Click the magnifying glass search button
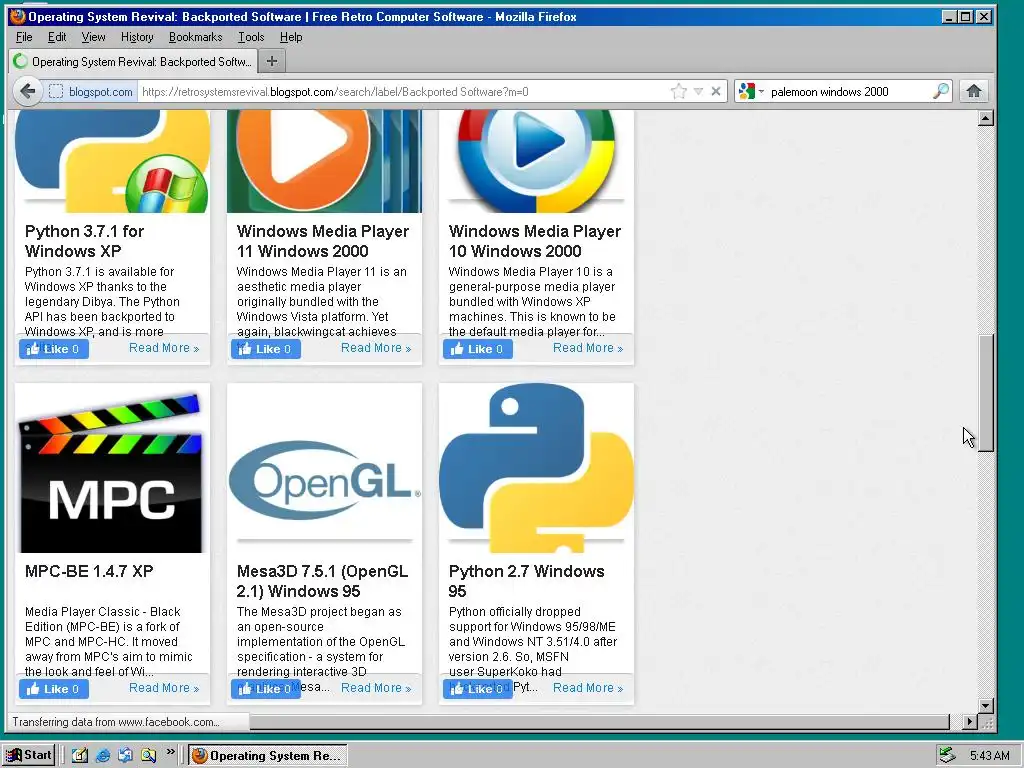Image resolution: width=1024 pixels, height=768 pixels. pos(940,91)
